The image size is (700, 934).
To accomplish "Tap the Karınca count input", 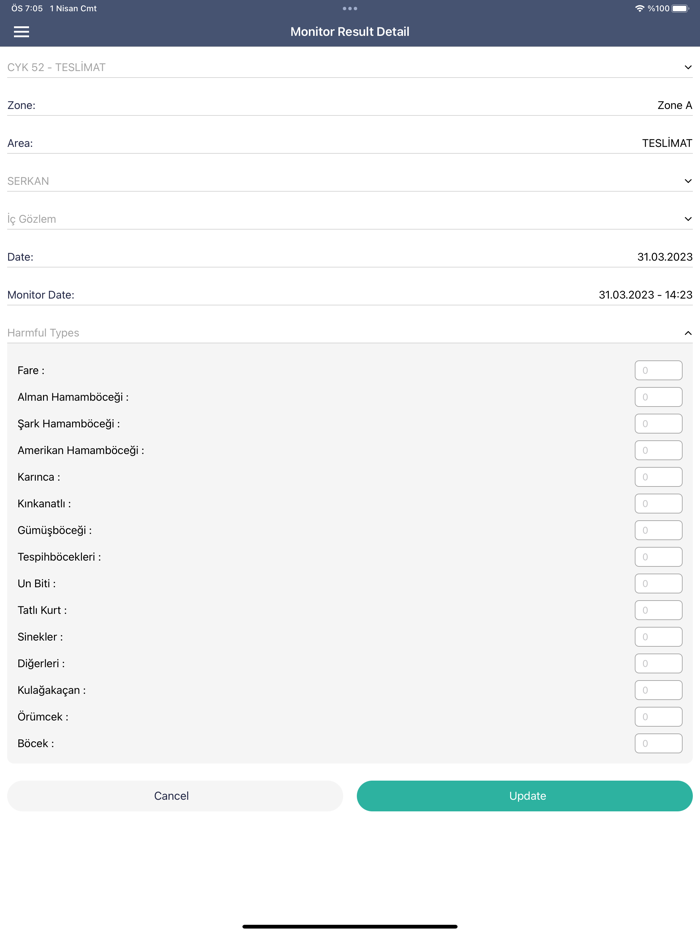I will point(658,477).
